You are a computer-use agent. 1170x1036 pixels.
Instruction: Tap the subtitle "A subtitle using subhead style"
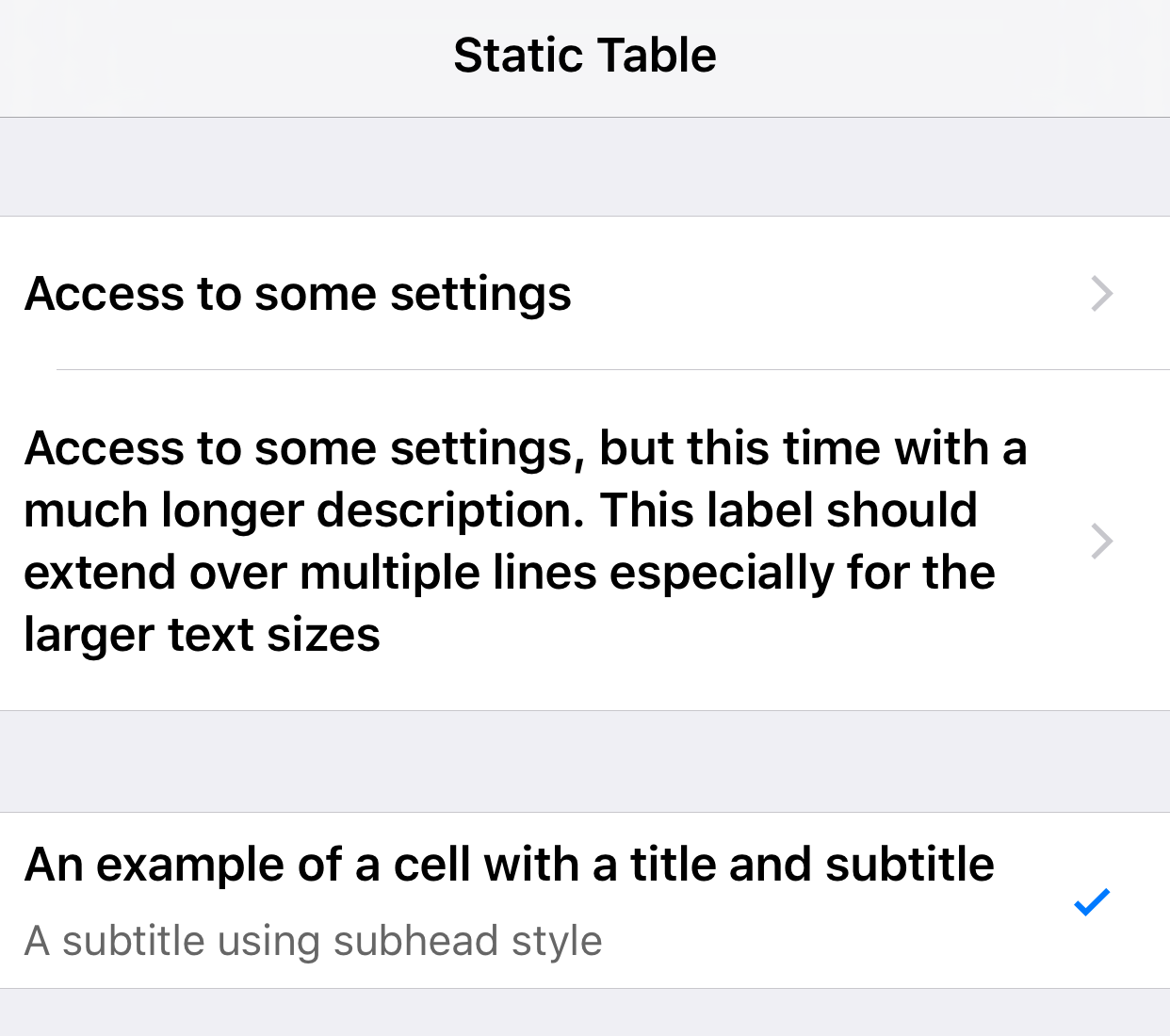[315, 940]
